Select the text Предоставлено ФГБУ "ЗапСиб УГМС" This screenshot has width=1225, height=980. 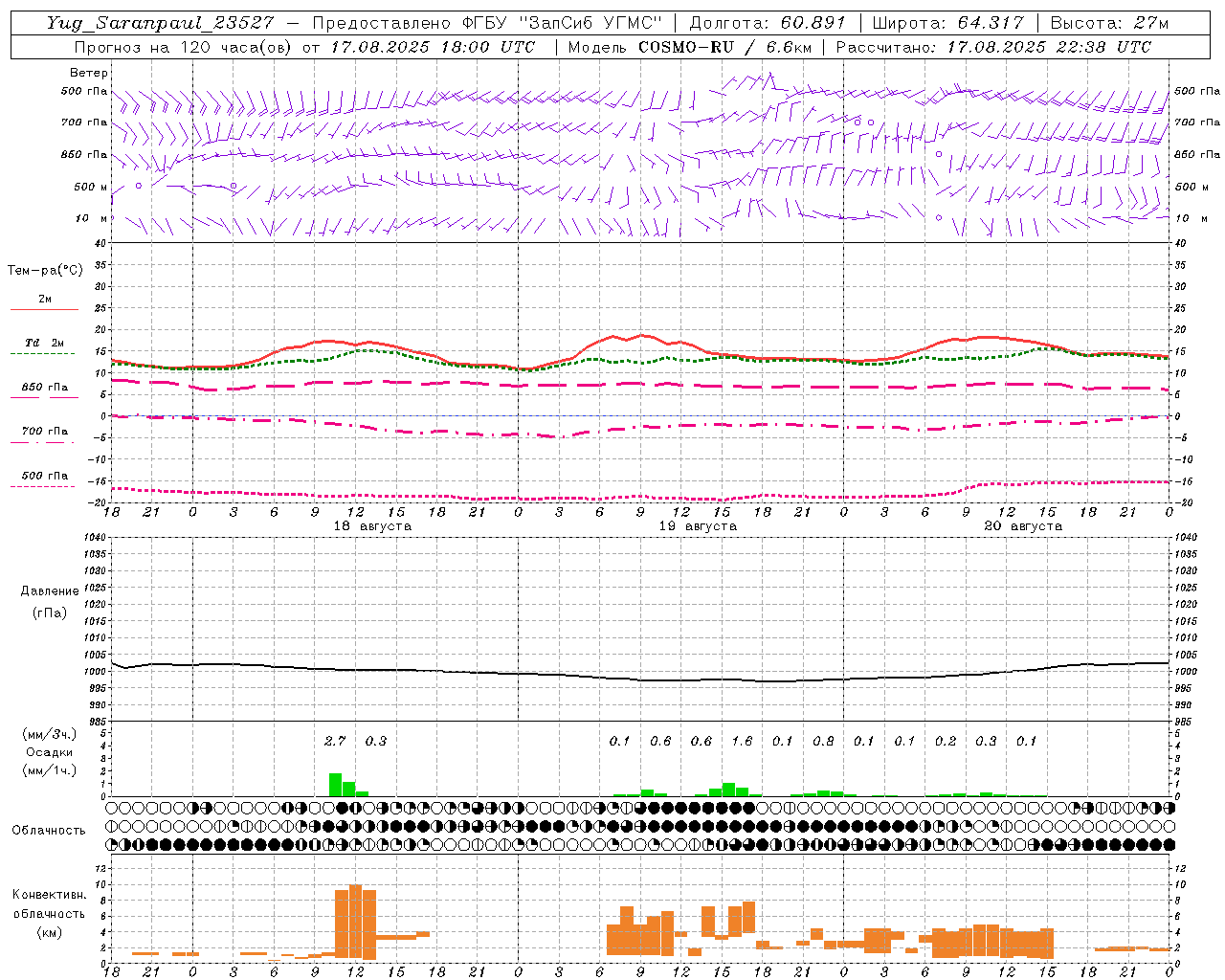pyautogui.click(x=487, y=23)
